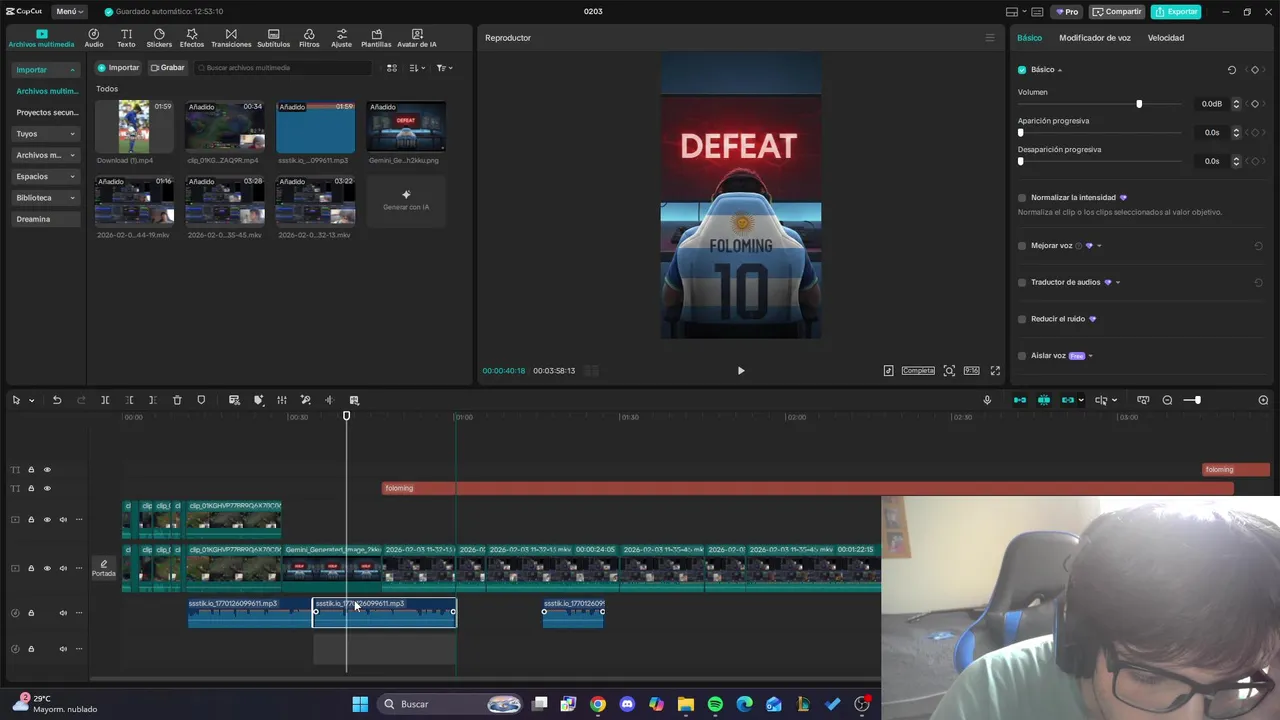Open the Ajuste tab
Image resolution: width=1280 pixels, height=720 pixels.
[342, 38]
